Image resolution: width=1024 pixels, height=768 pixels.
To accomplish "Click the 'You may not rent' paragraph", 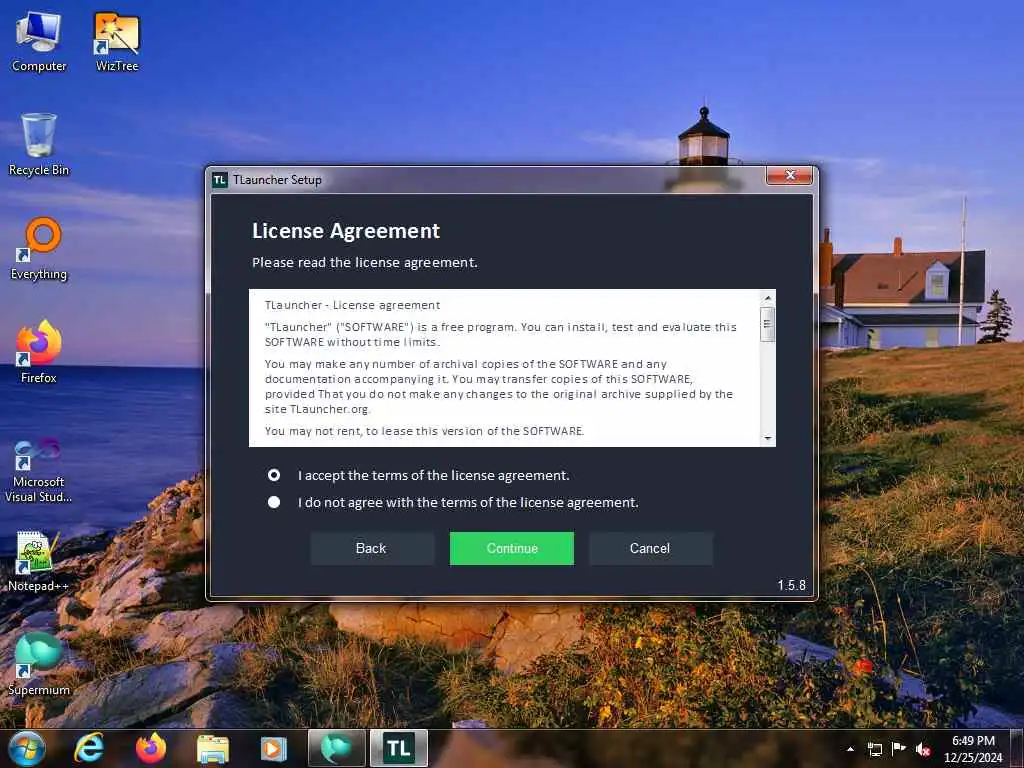I will click(424, 431).
